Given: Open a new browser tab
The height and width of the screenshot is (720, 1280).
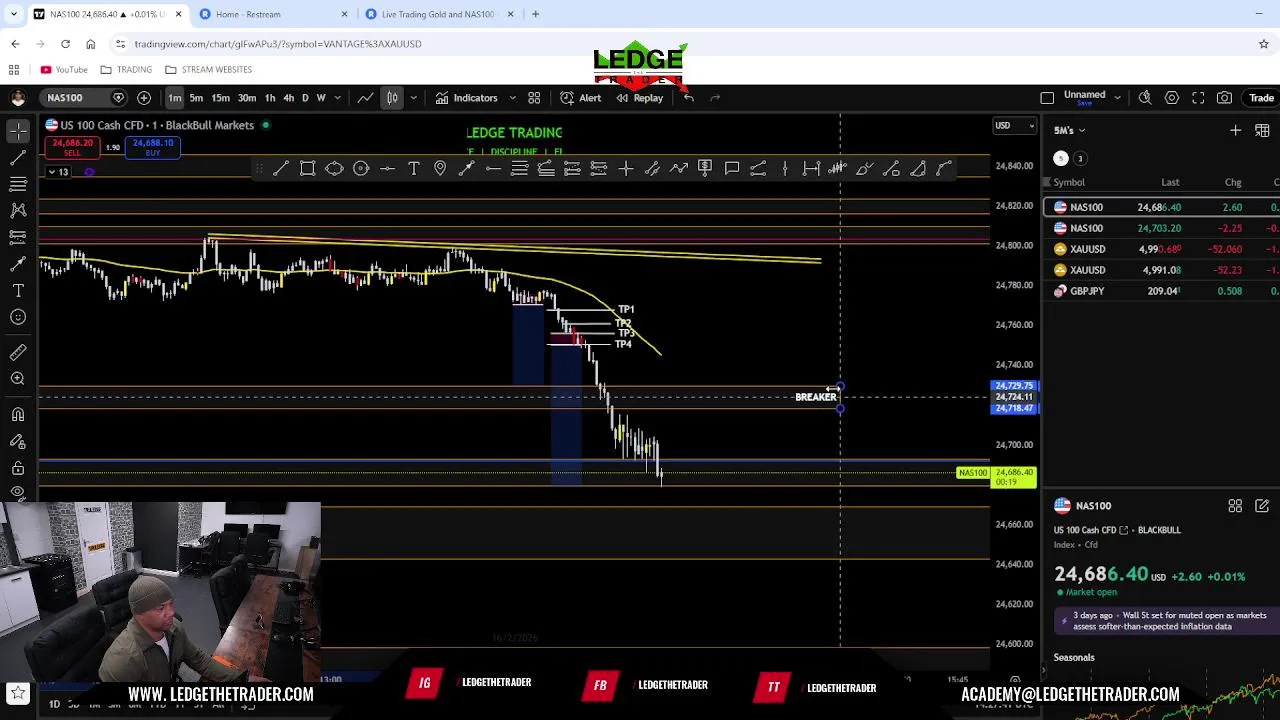Looking at the screenshot, I should 535,14.
